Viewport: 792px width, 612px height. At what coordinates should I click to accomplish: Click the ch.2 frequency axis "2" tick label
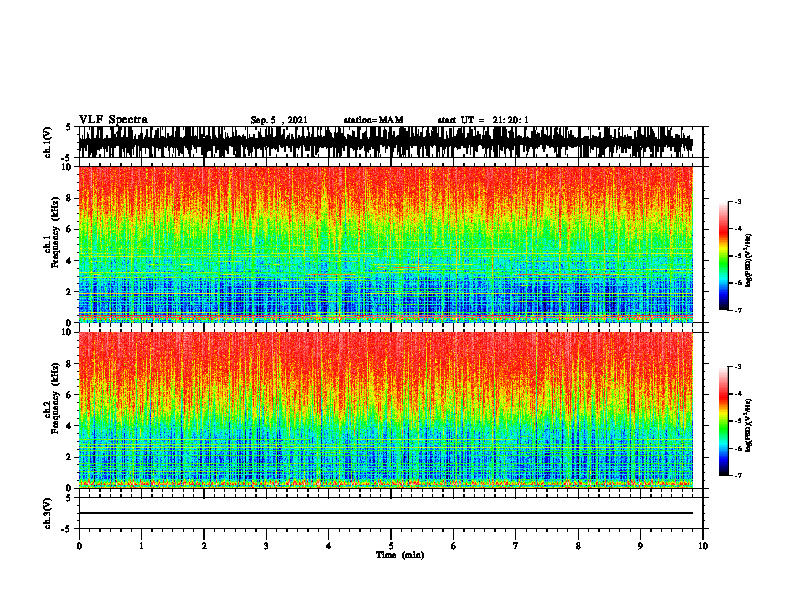pos(70,457)
